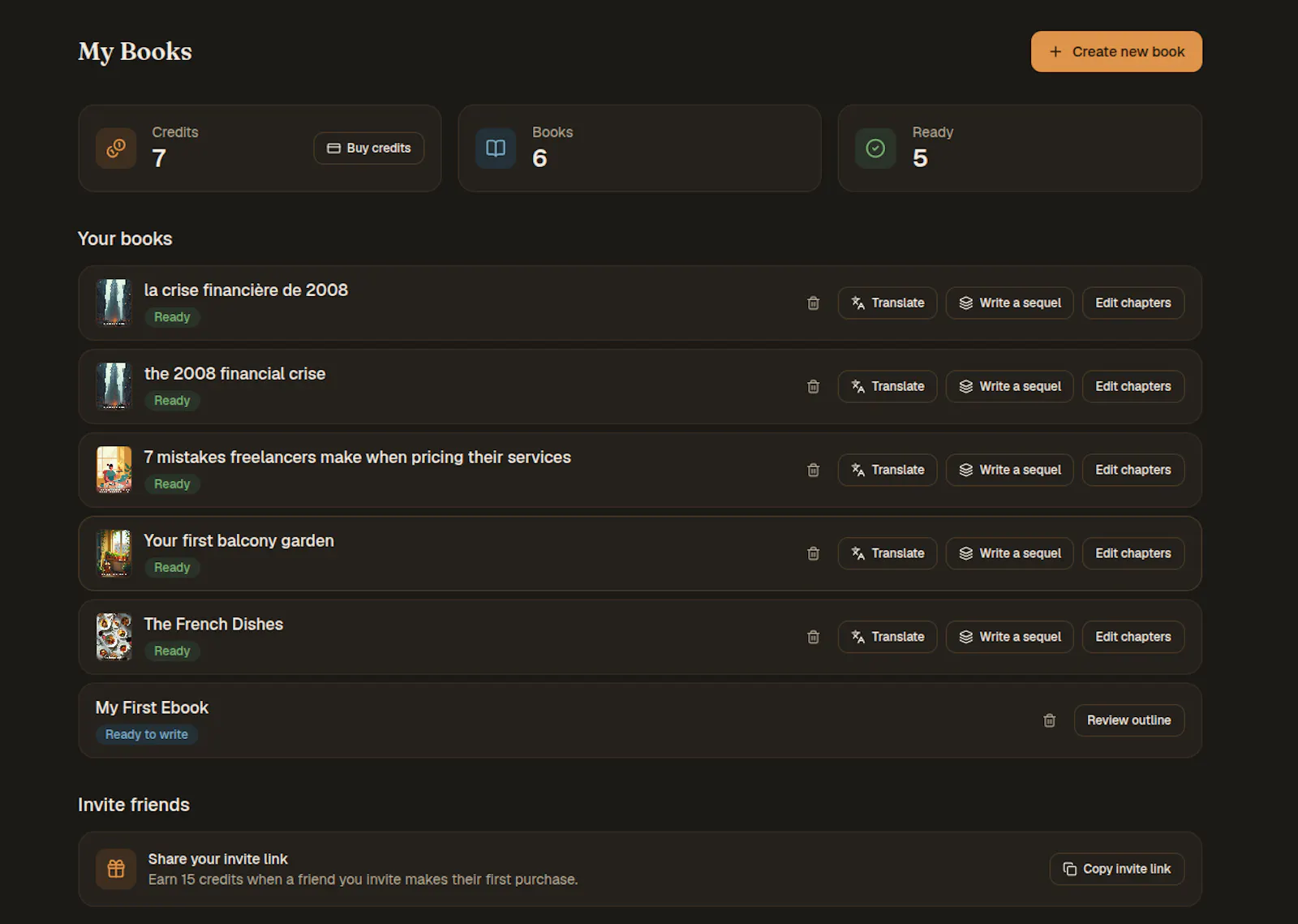Image resolution: width=1298 pixels, height=924 pixels.
Task: Edit chapters of "The French Dishes"
Action: [1133, 637]
